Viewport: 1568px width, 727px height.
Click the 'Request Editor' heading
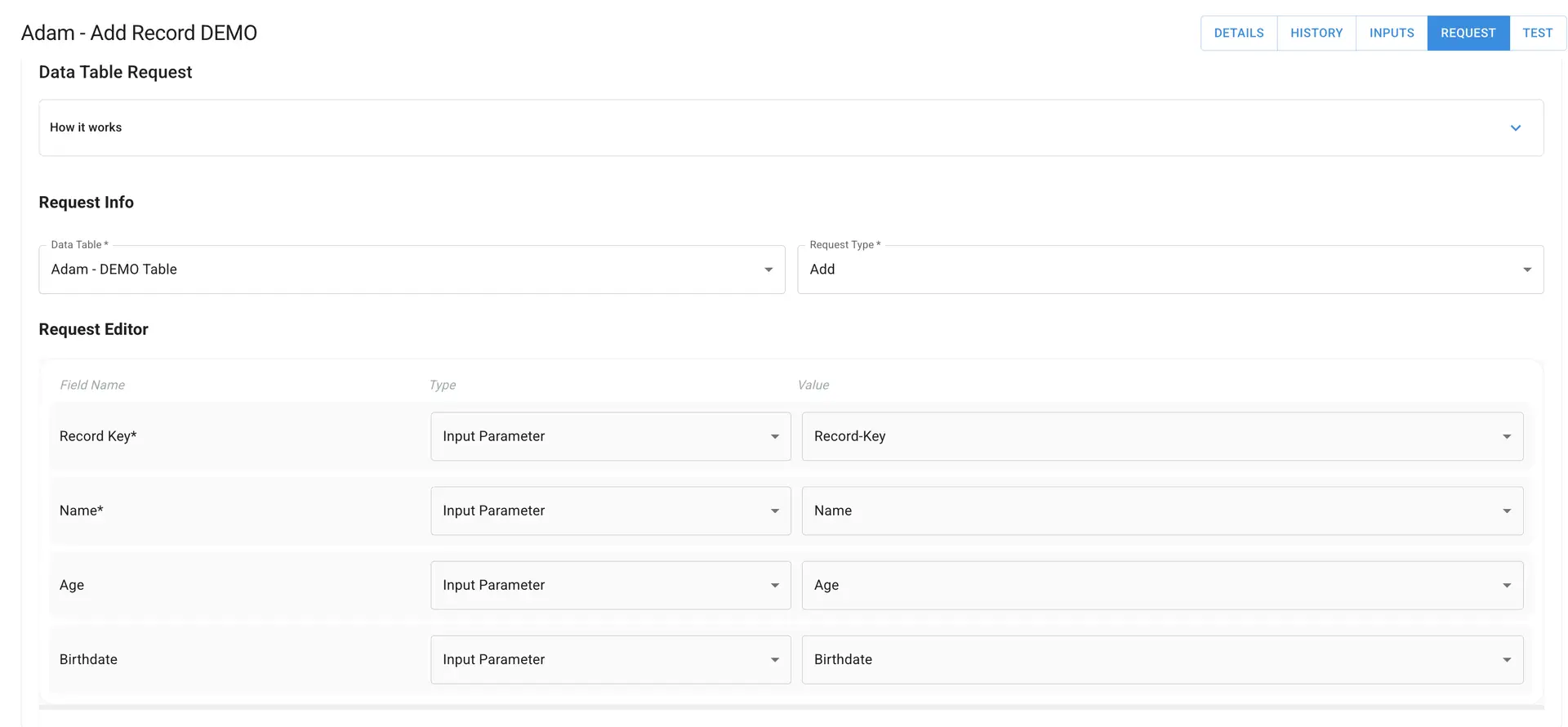point(93,329)
